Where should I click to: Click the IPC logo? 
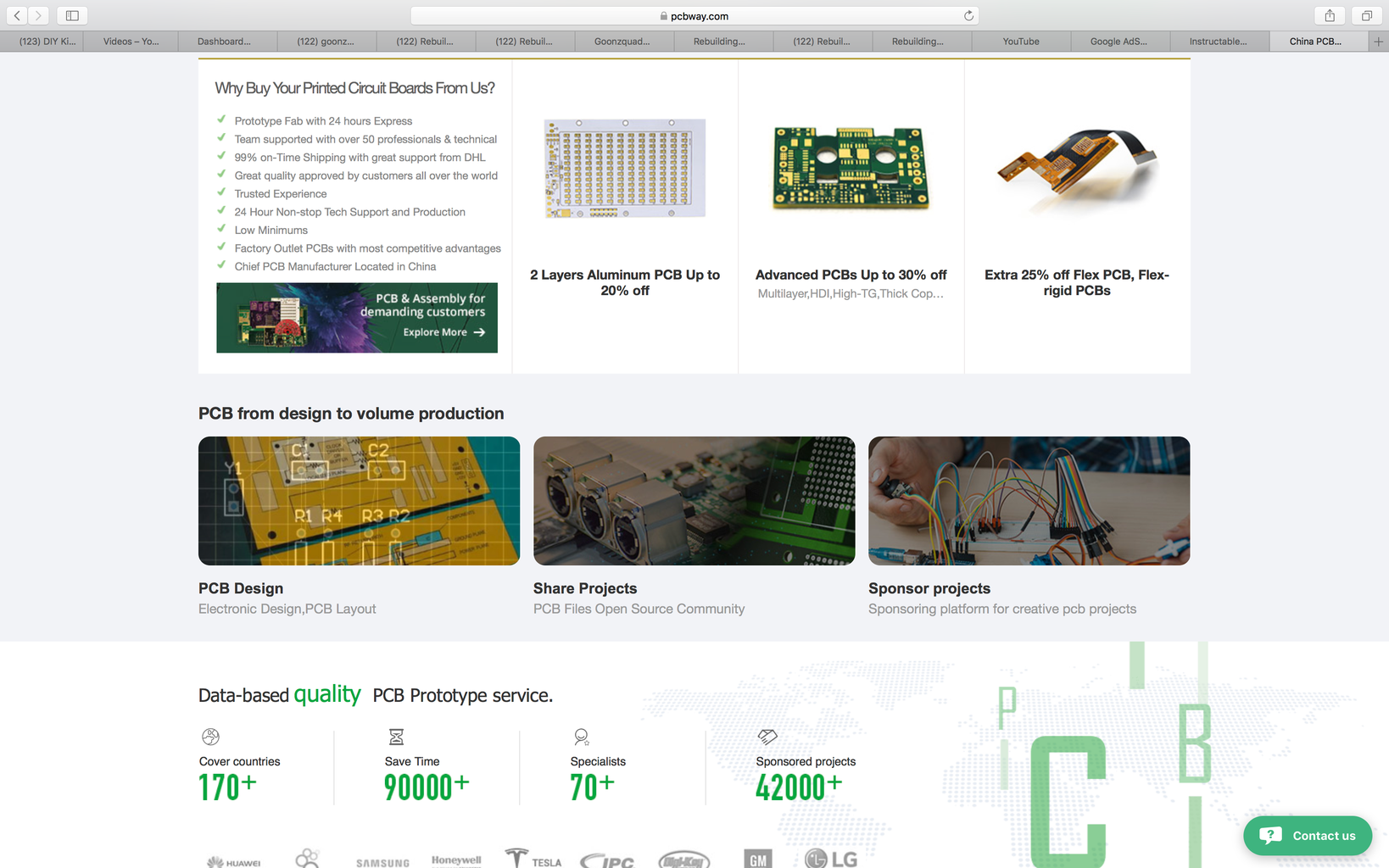[x=607, y=860]
